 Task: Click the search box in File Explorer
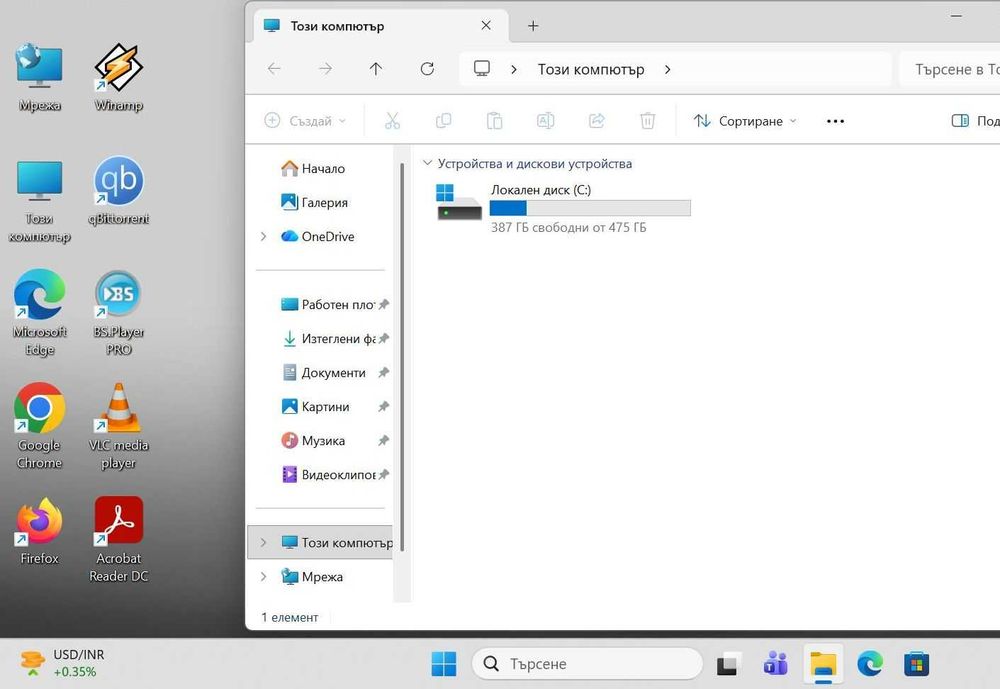point(950,69)
